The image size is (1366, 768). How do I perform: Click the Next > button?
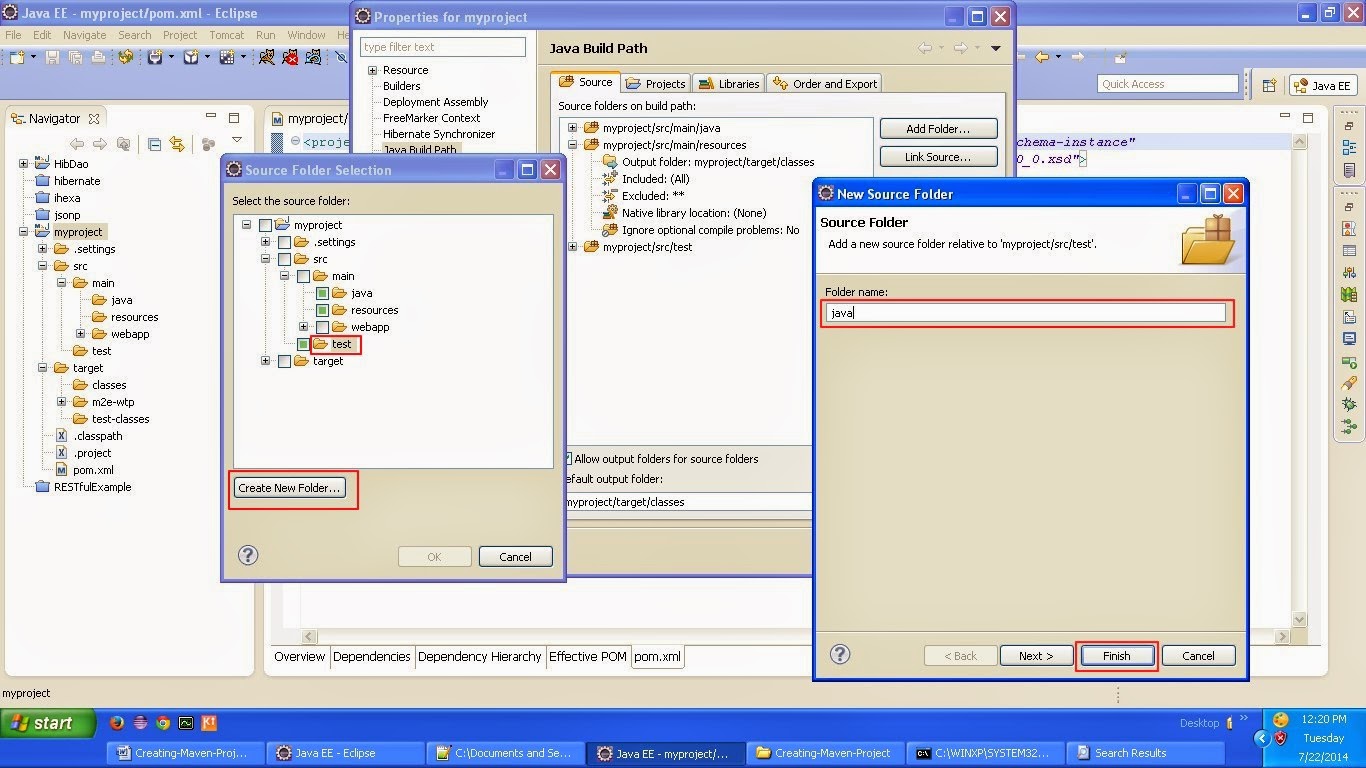(1036, 656)
